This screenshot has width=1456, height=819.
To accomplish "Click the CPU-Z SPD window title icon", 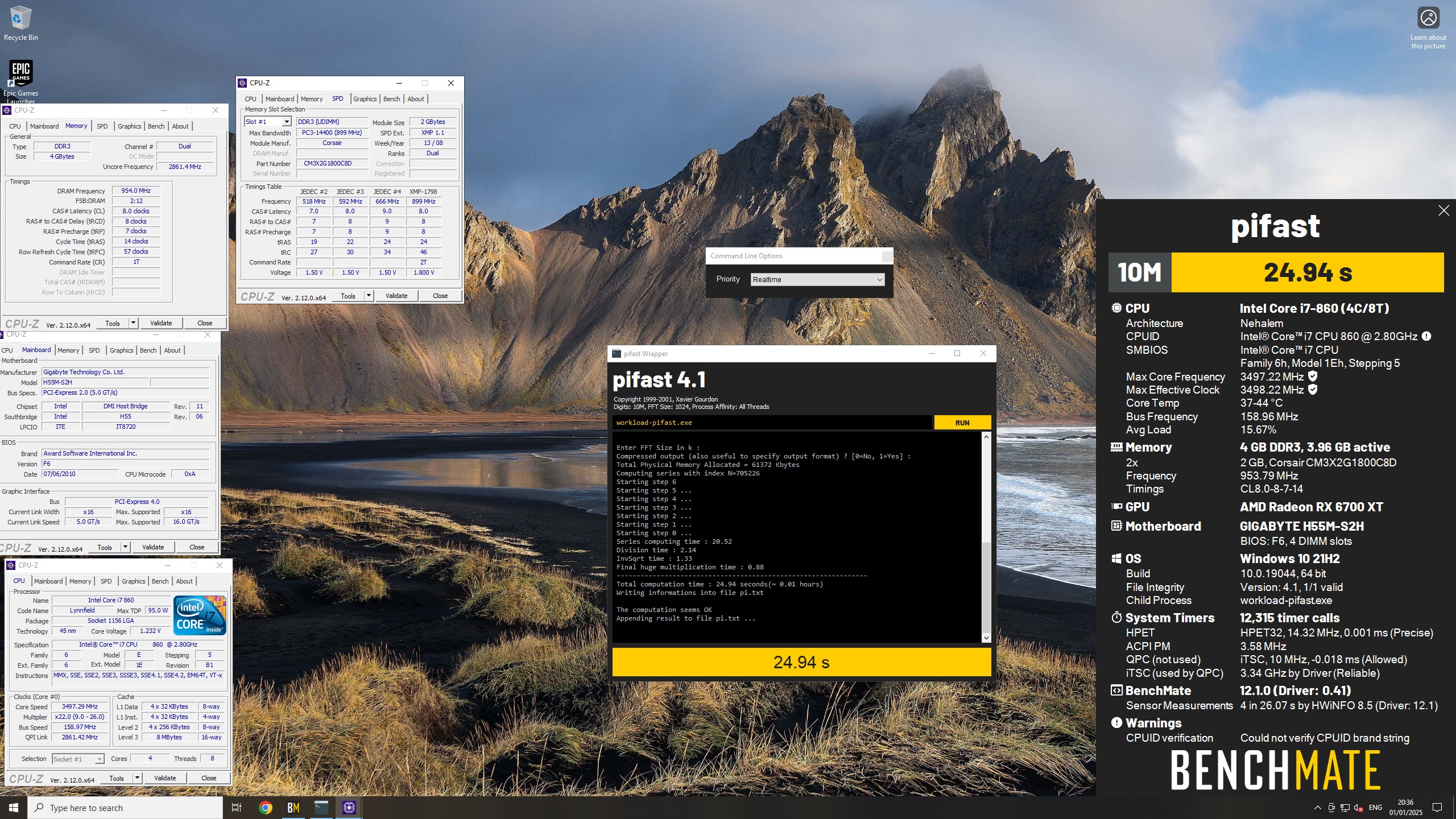I will 243,83.
